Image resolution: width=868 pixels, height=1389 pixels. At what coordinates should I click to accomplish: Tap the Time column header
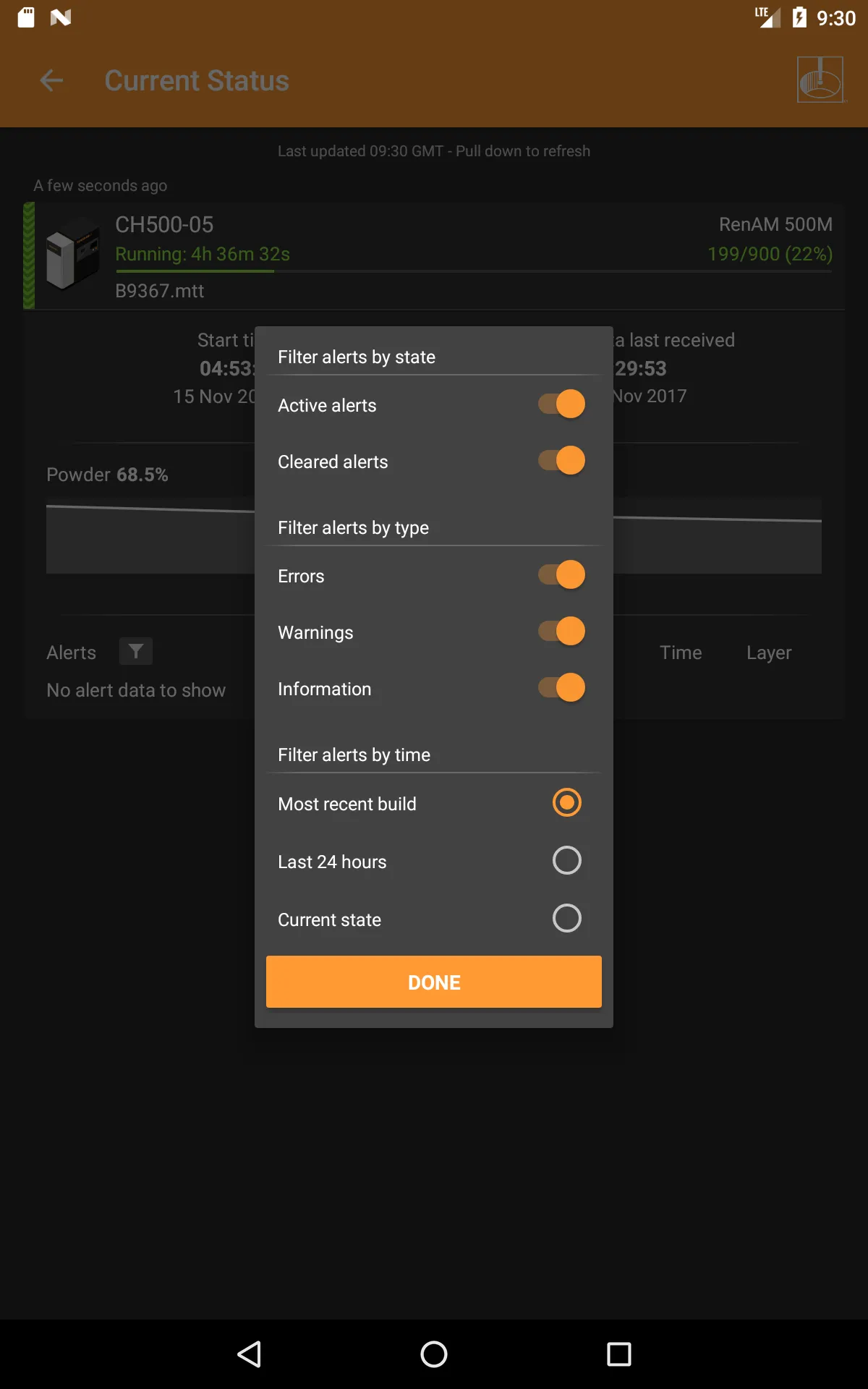coord(681,653)
